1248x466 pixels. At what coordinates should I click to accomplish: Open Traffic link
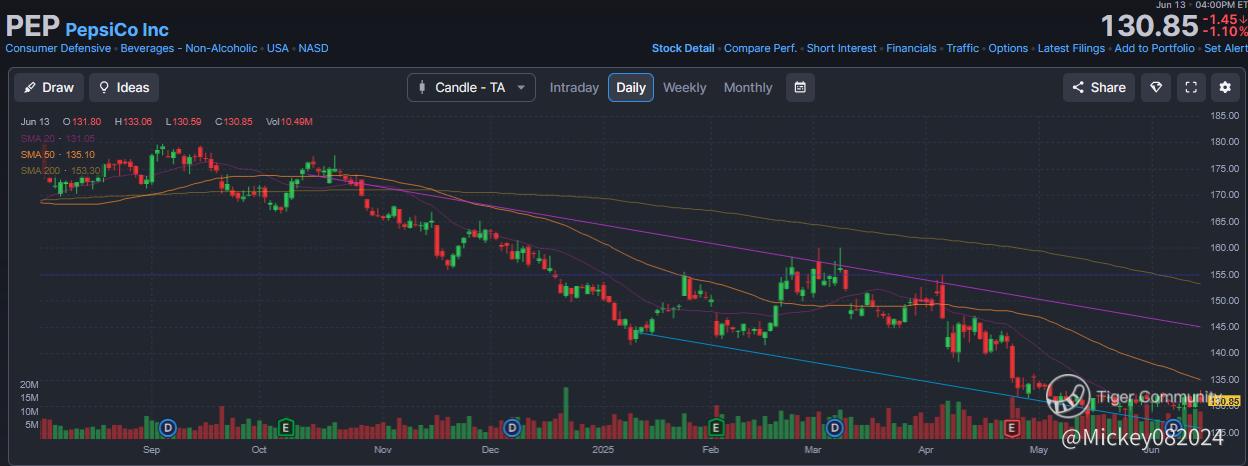click(962, 48)
